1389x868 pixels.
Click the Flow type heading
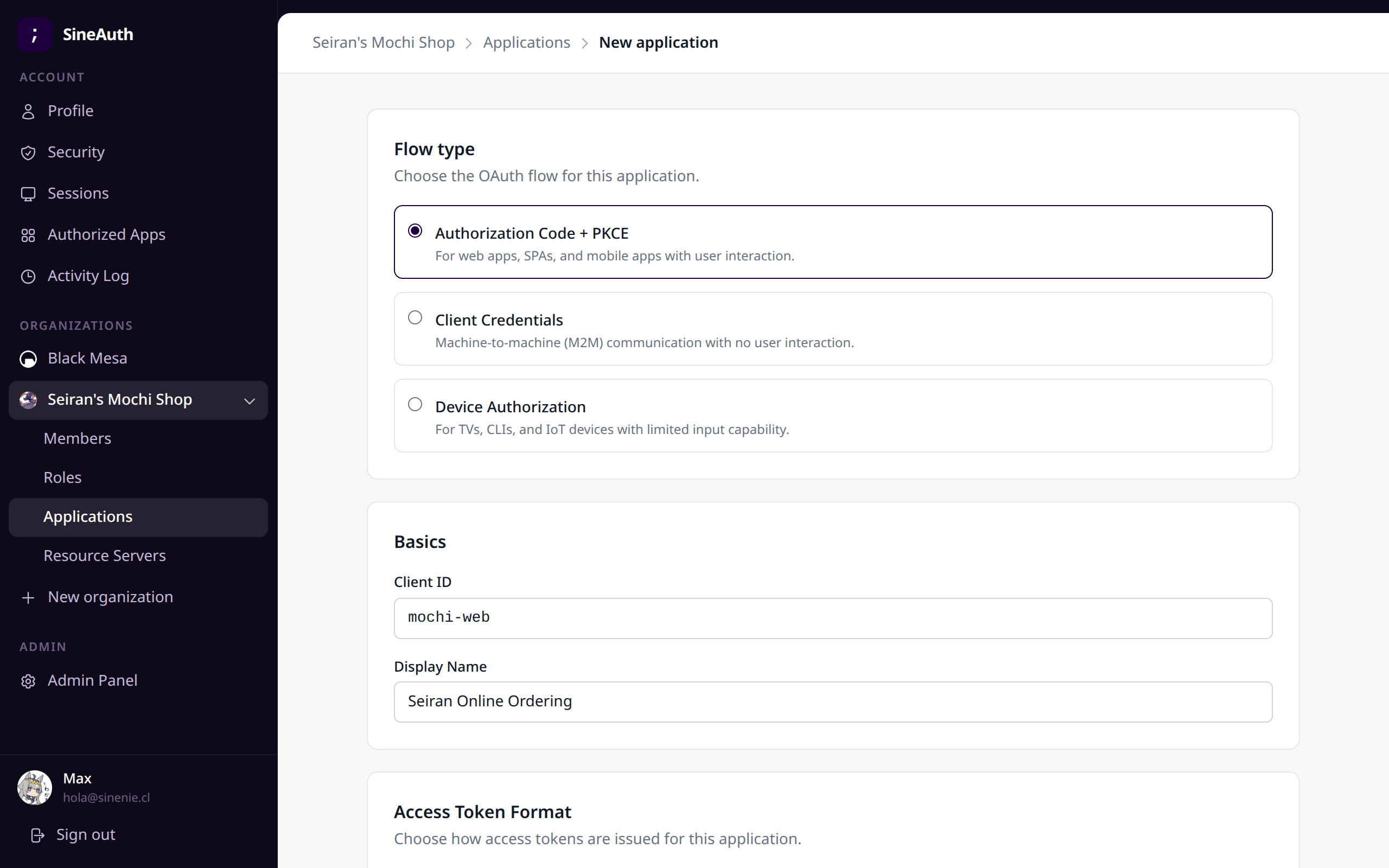[x=434, y=149]
